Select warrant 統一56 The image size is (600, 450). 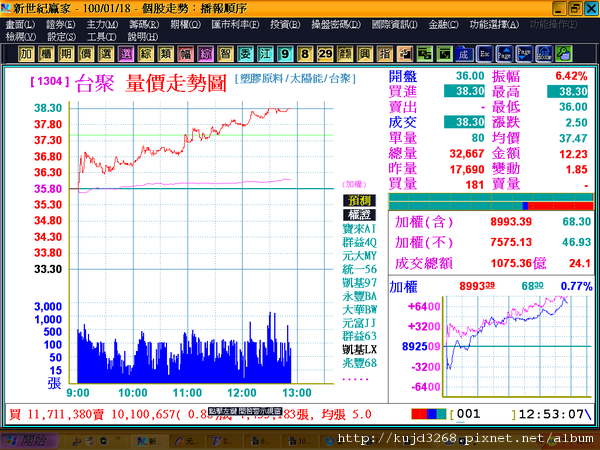tap(359, 269)
